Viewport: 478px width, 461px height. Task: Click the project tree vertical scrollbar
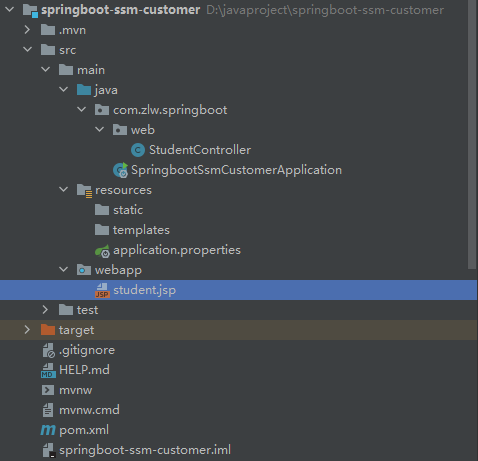click(x=472, y=133)
